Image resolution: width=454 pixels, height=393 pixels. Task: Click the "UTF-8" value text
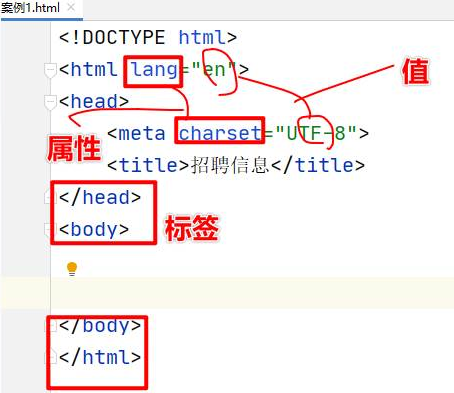317,134
